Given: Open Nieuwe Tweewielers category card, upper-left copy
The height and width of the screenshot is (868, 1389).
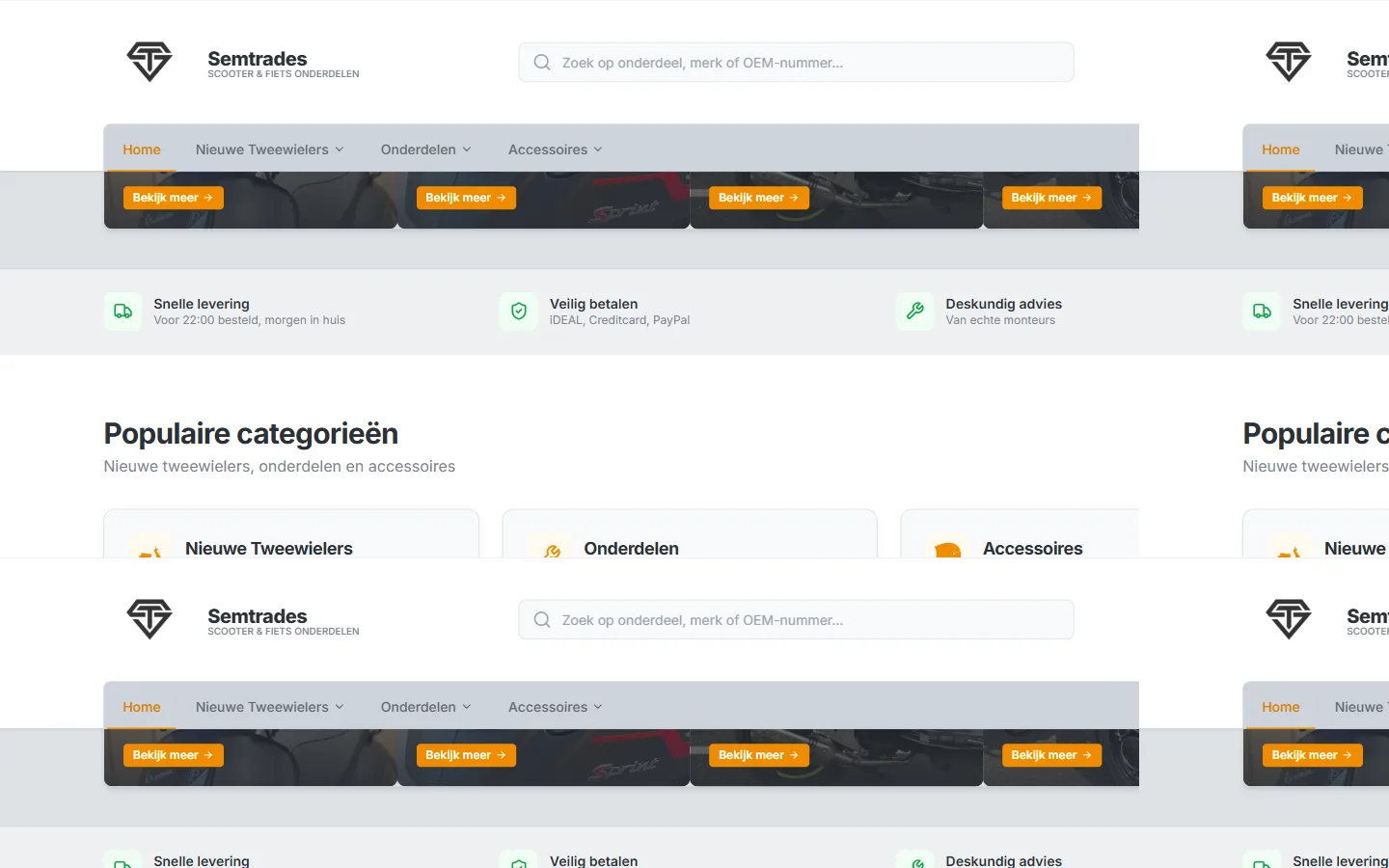Looking at the screenshot, I should pos(291,534).
